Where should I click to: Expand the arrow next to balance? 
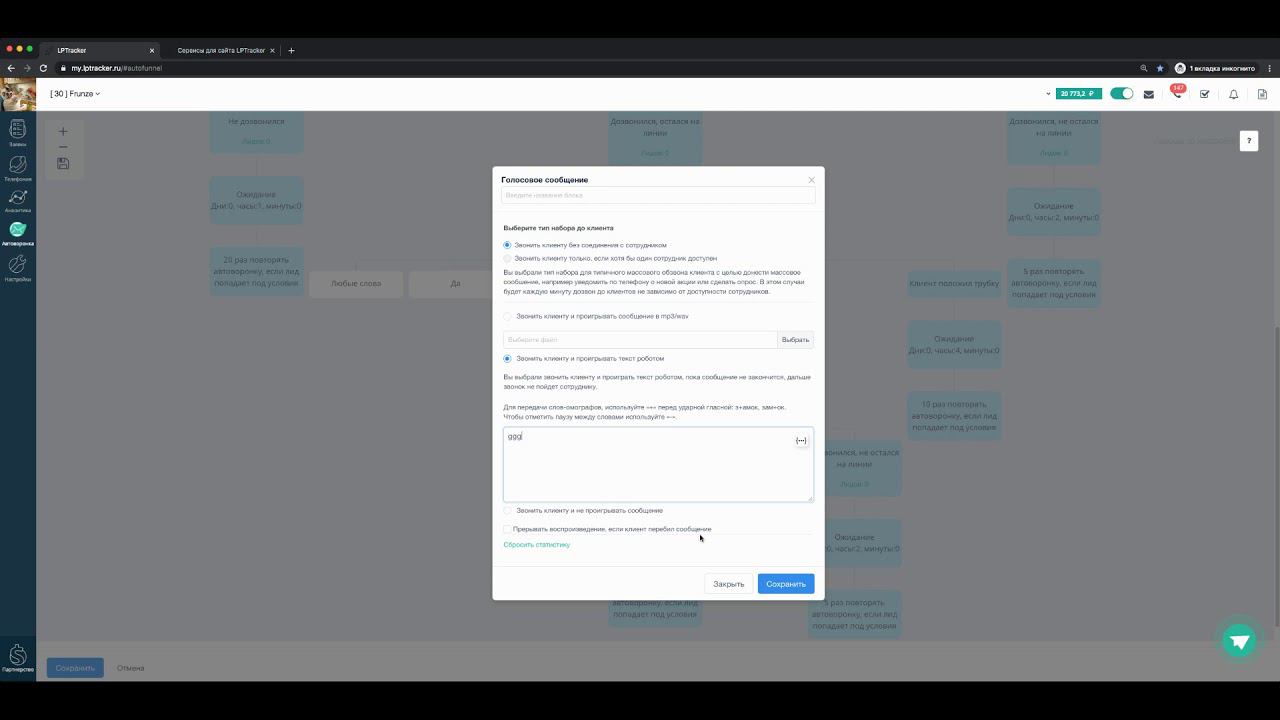1048,94
